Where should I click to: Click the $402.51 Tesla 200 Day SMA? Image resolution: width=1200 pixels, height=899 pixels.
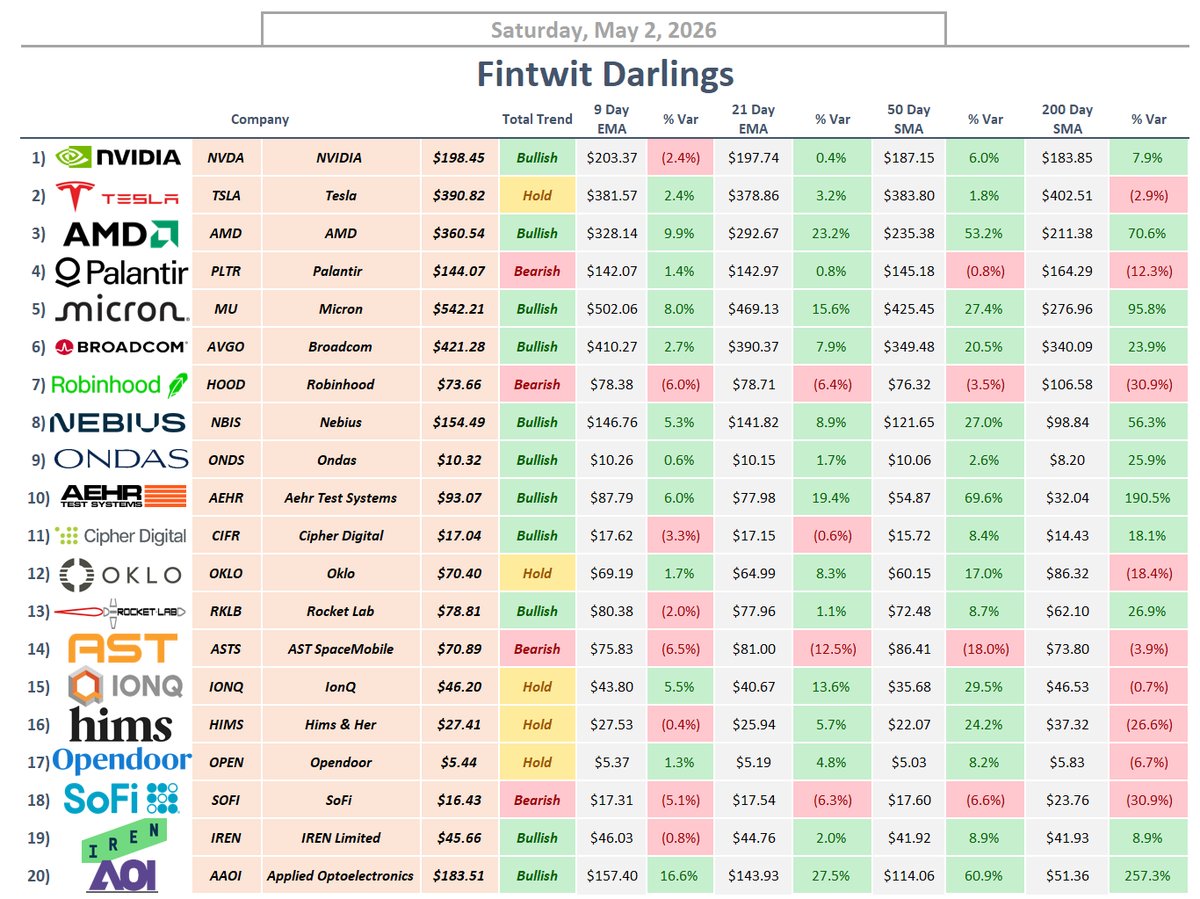[1067, 195]
